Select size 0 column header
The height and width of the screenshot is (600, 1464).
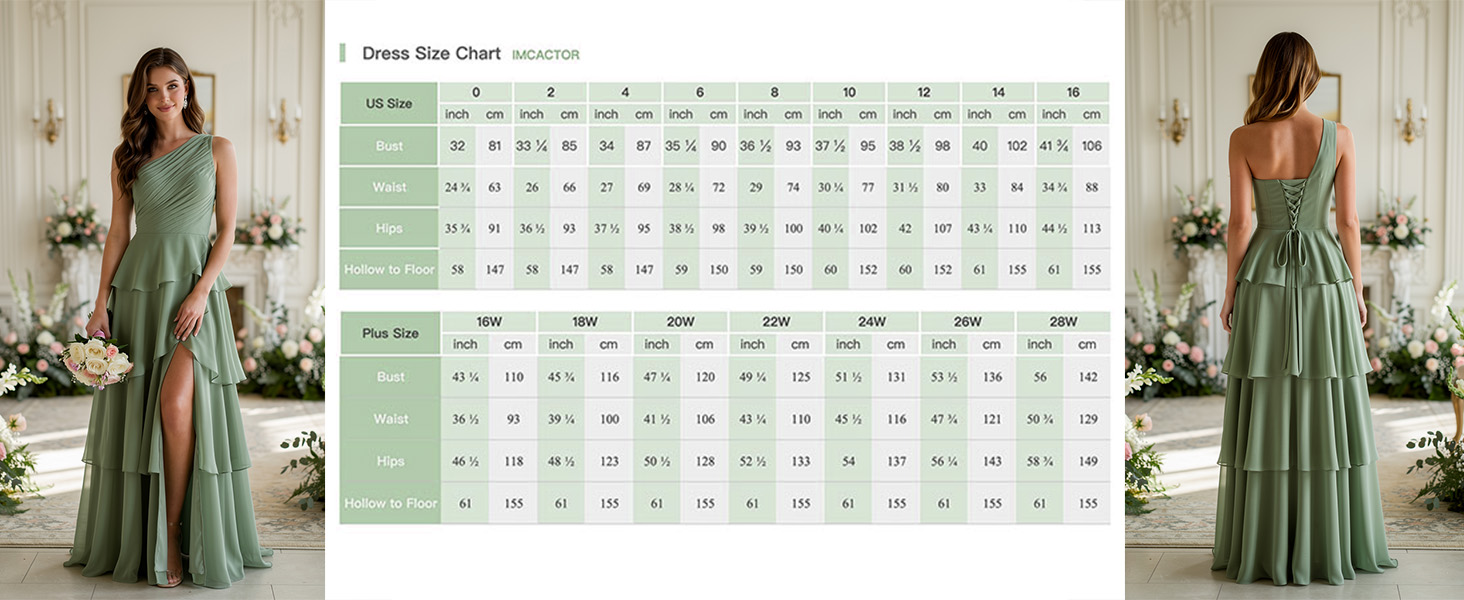[476, 92]
